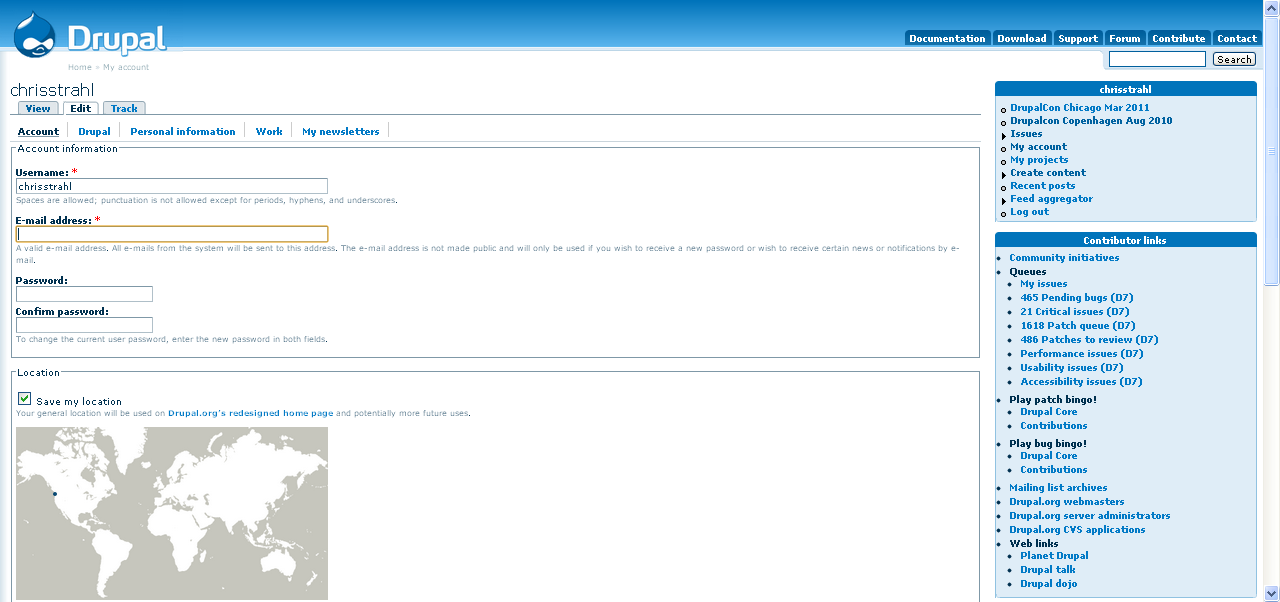Screen dimensions: 1280x602
Task: Focus the E-mail address field
Action: pyautogui.click(x=172, y=234)
